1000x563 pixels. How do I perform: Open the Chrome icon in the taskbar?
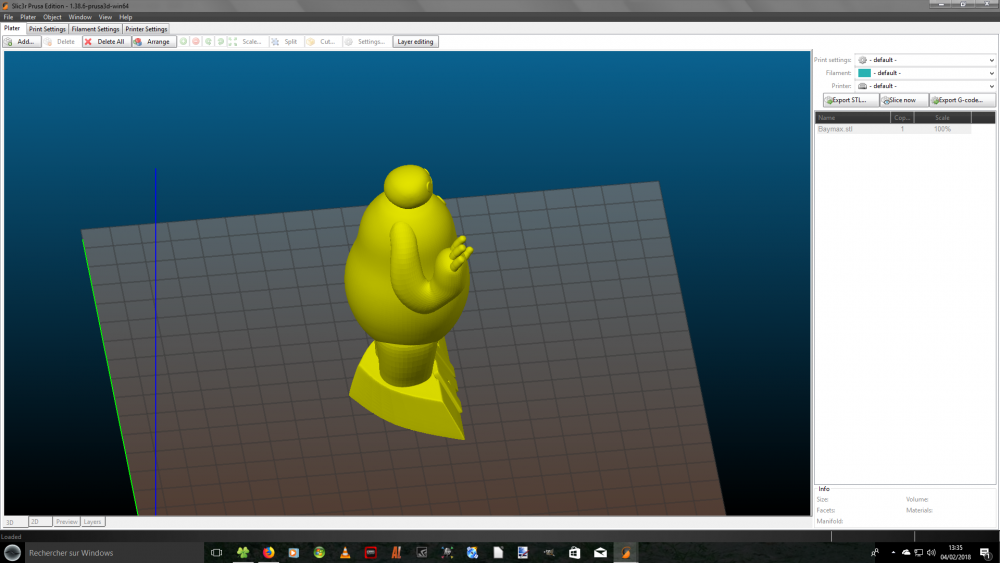[320, 553]
